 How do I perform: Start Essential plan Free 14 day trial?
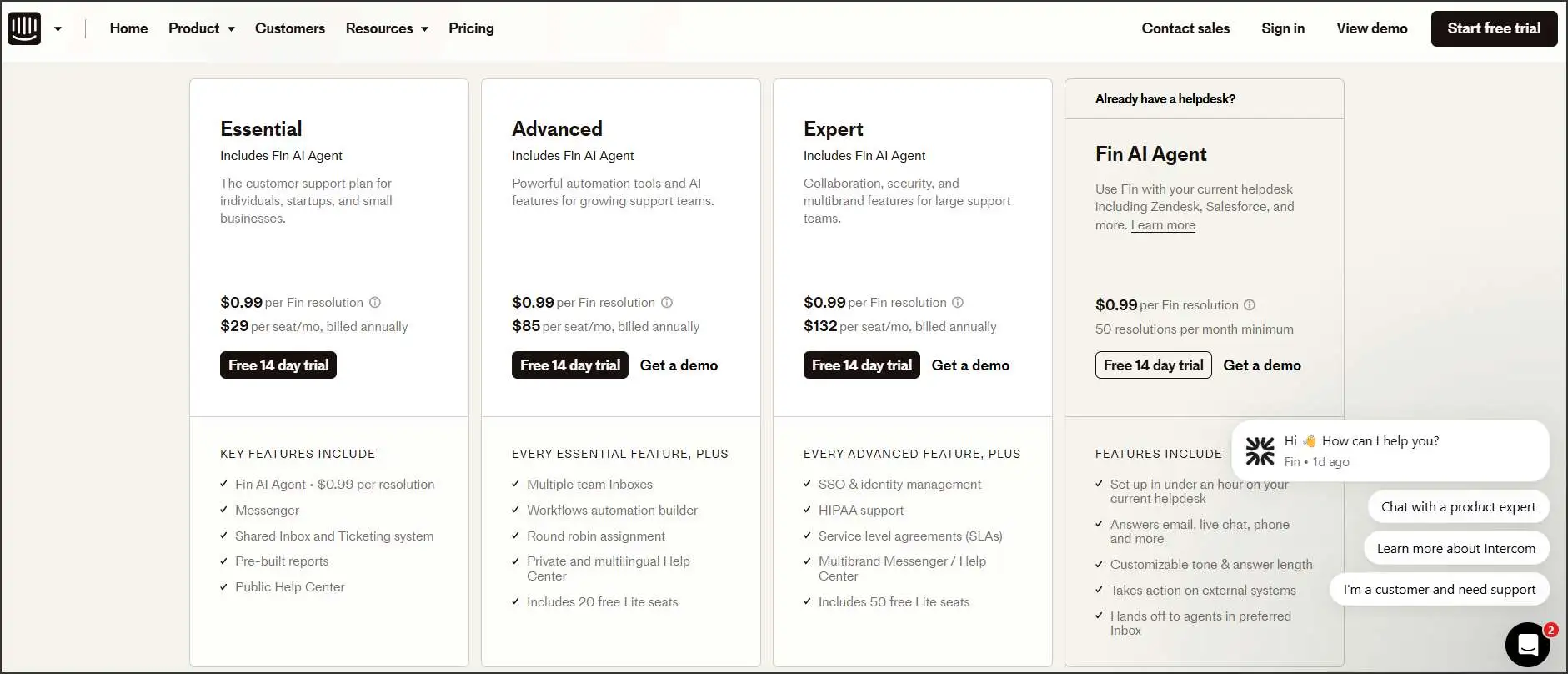[278, 365]
